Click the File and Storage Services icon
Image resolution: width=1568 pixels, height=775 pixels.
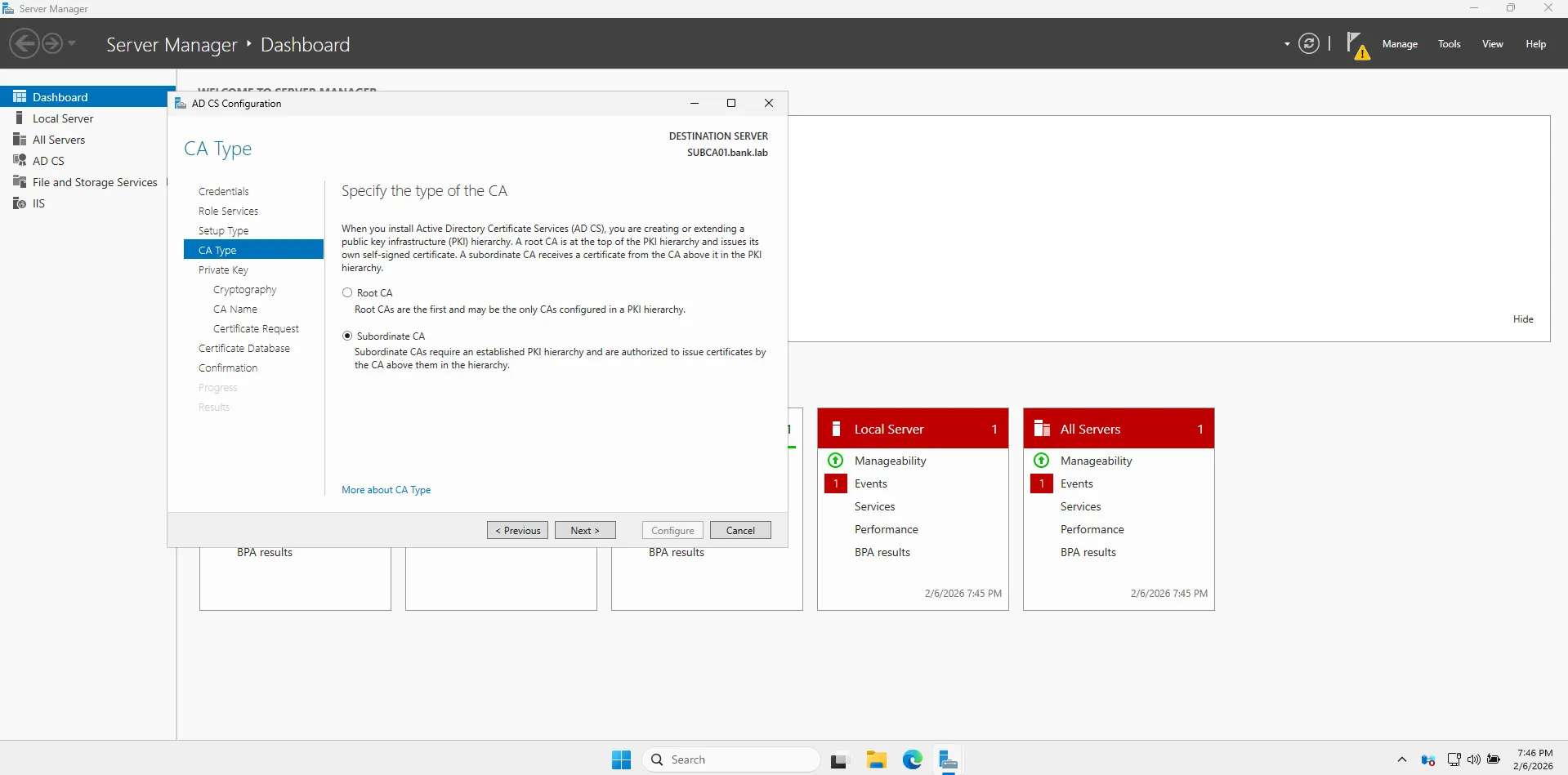20,182
